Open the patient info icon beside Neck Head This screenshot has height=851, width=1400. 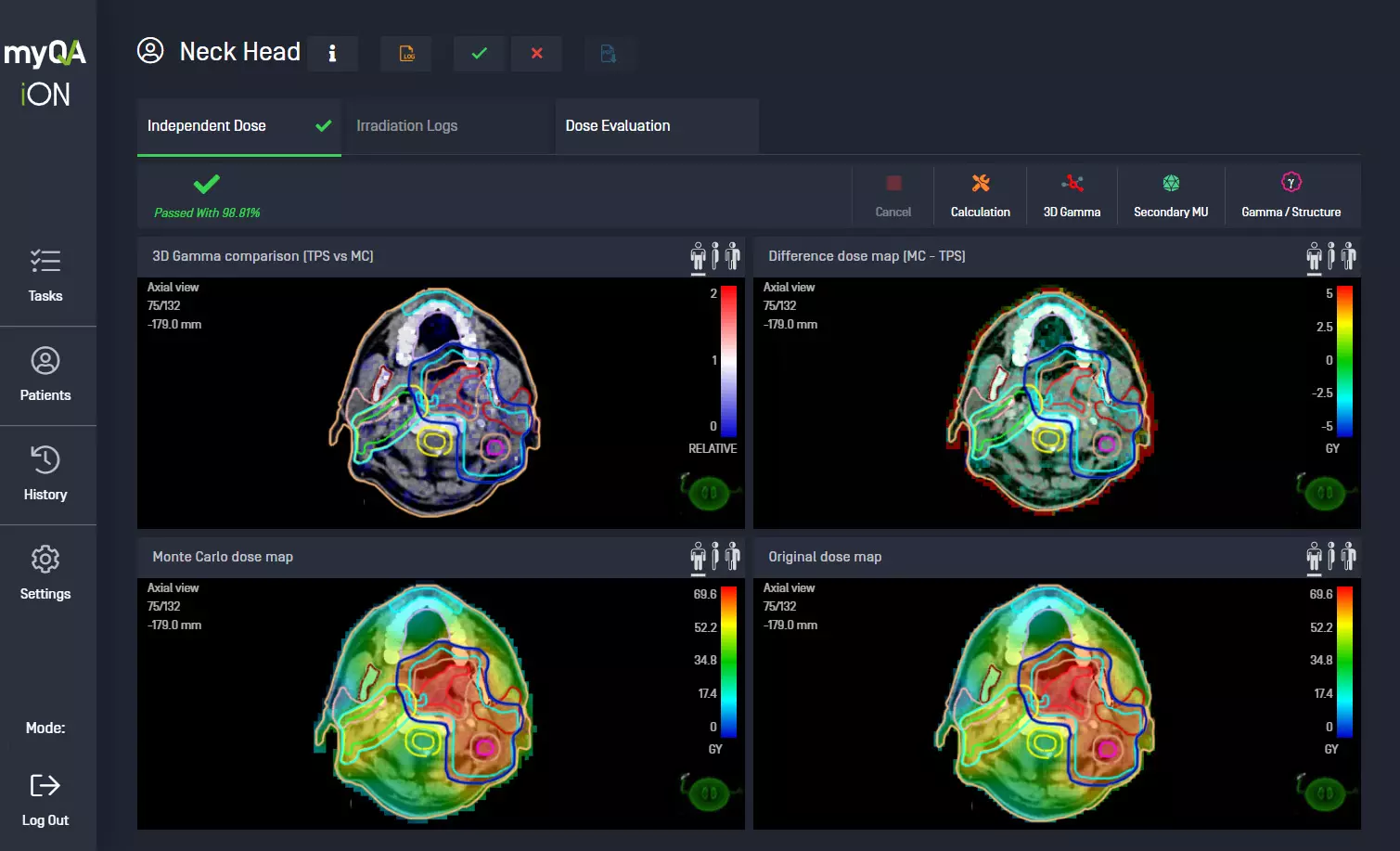point(332,54)
